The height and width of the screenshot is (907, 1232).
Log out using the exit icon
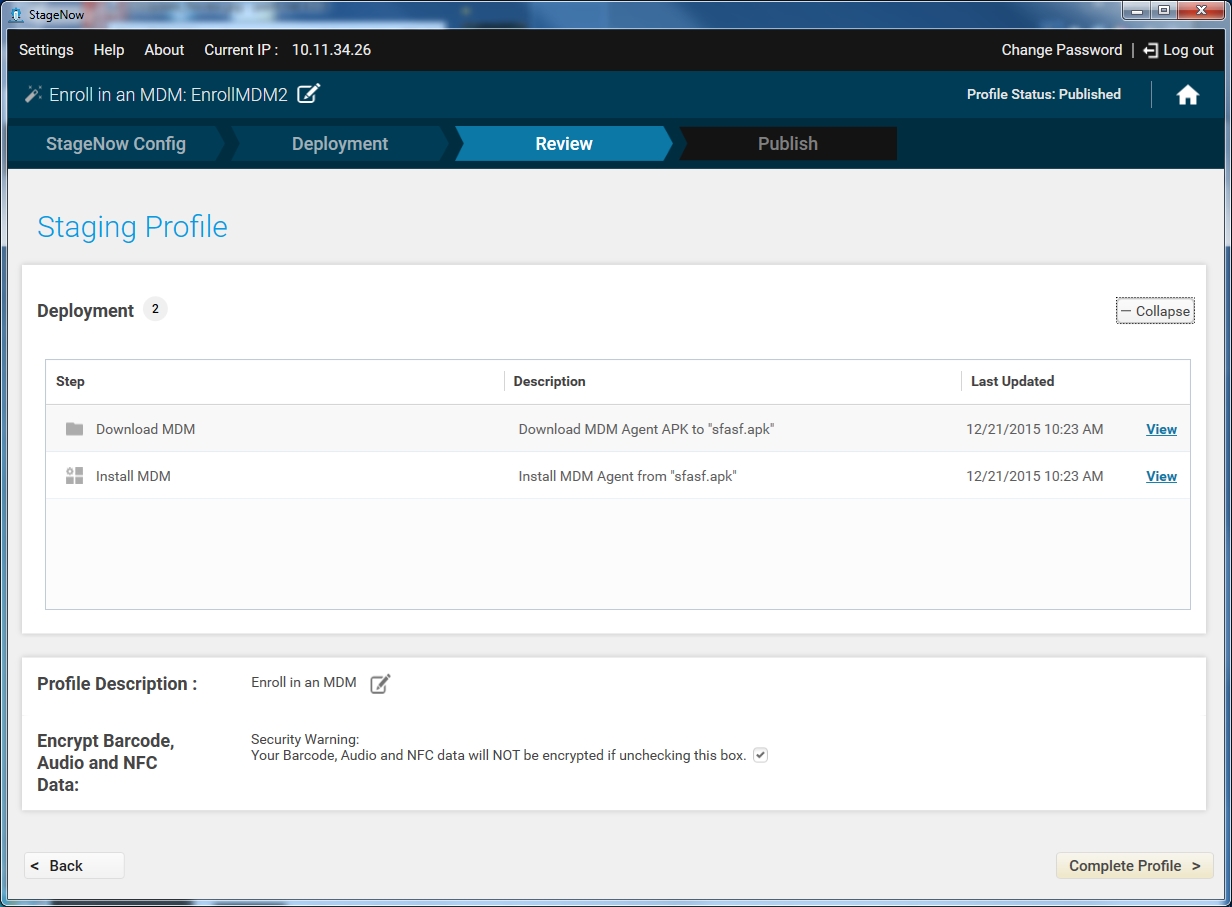1151,50
